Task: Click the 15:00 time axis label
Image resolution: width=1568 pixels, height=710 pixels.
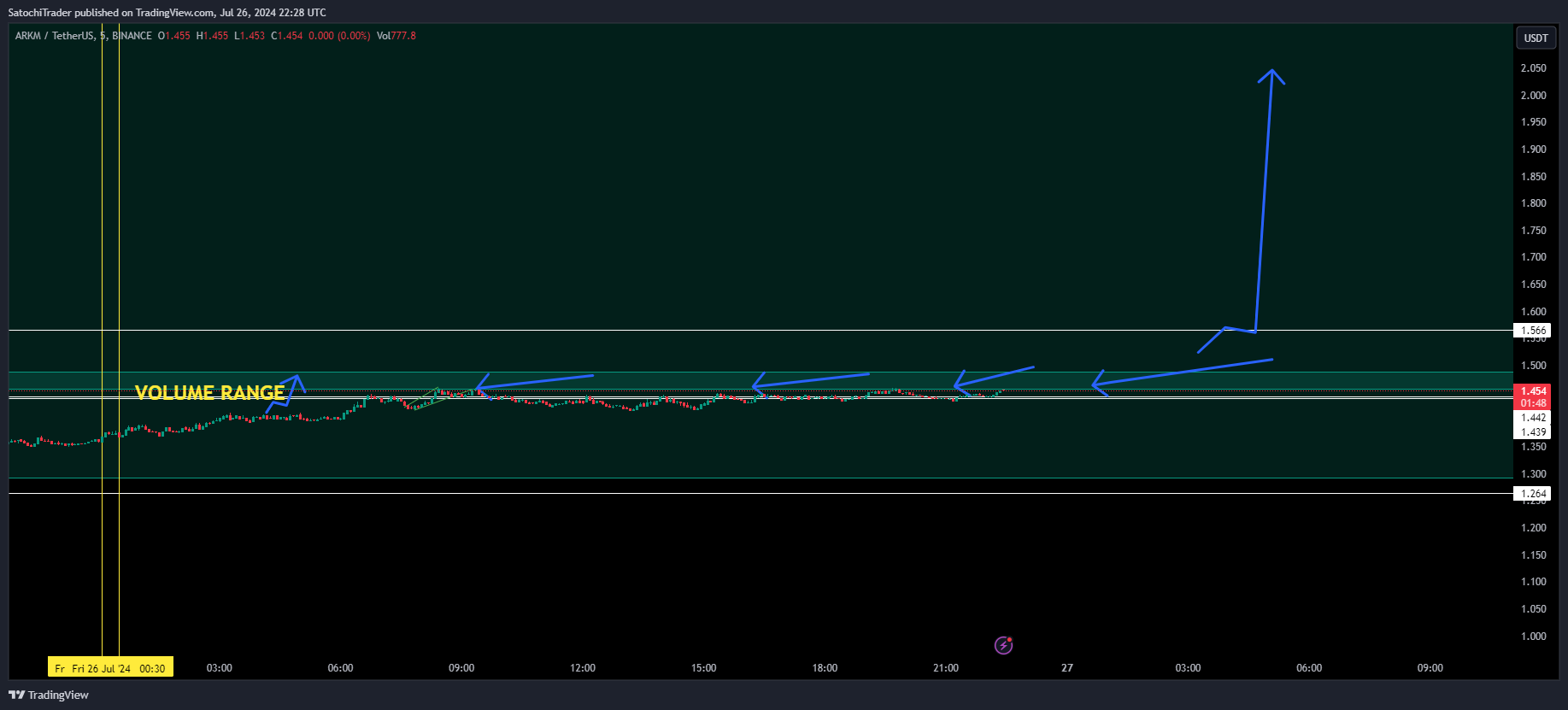Action: (704, 668)
